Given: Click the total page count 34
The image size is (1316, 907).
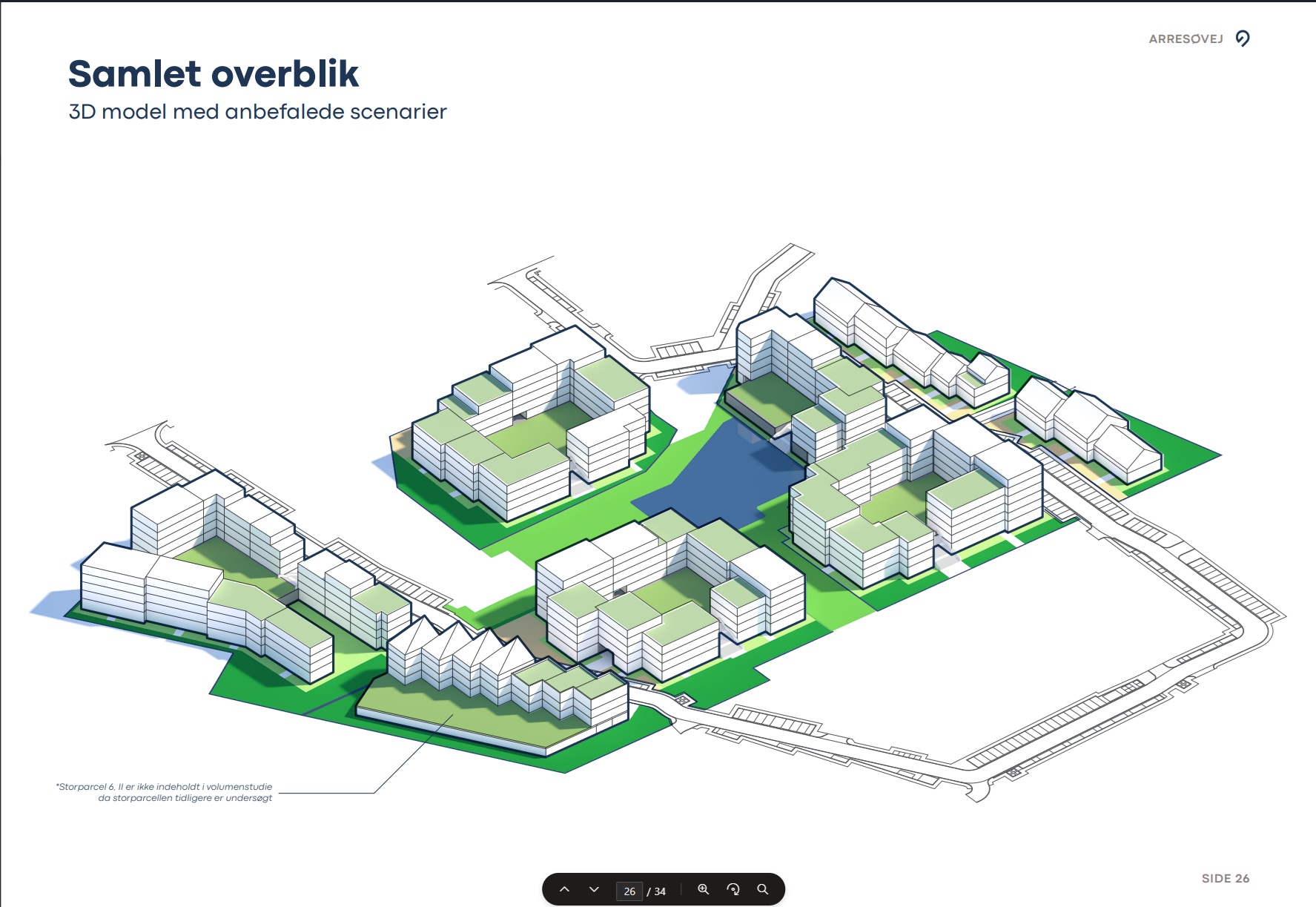Looking at the screenshot, I should (660, 891).
